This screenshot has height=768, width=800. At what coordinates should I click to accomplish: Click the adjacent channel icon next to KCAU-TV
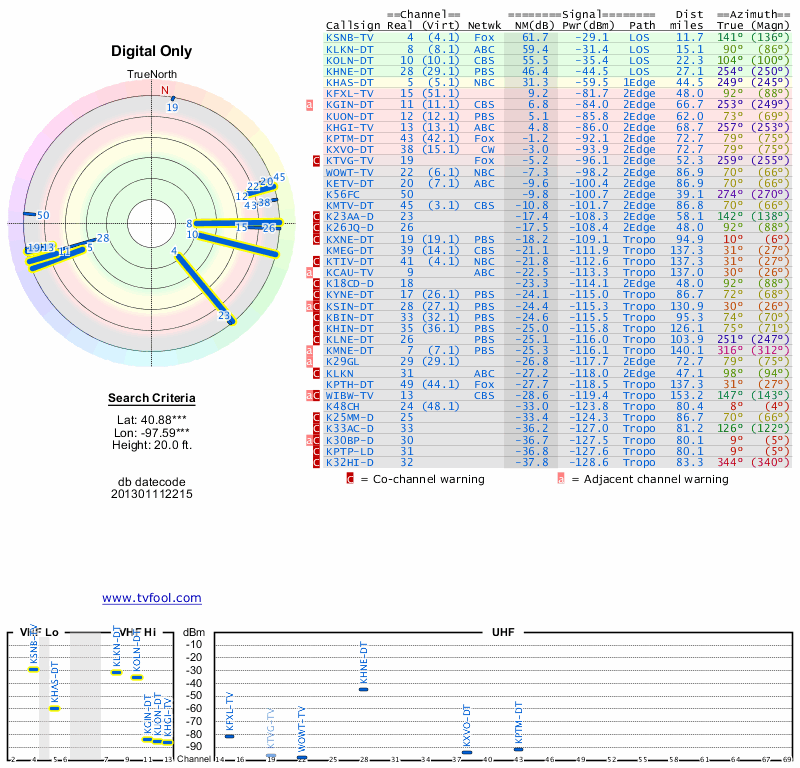pos(310,272)
